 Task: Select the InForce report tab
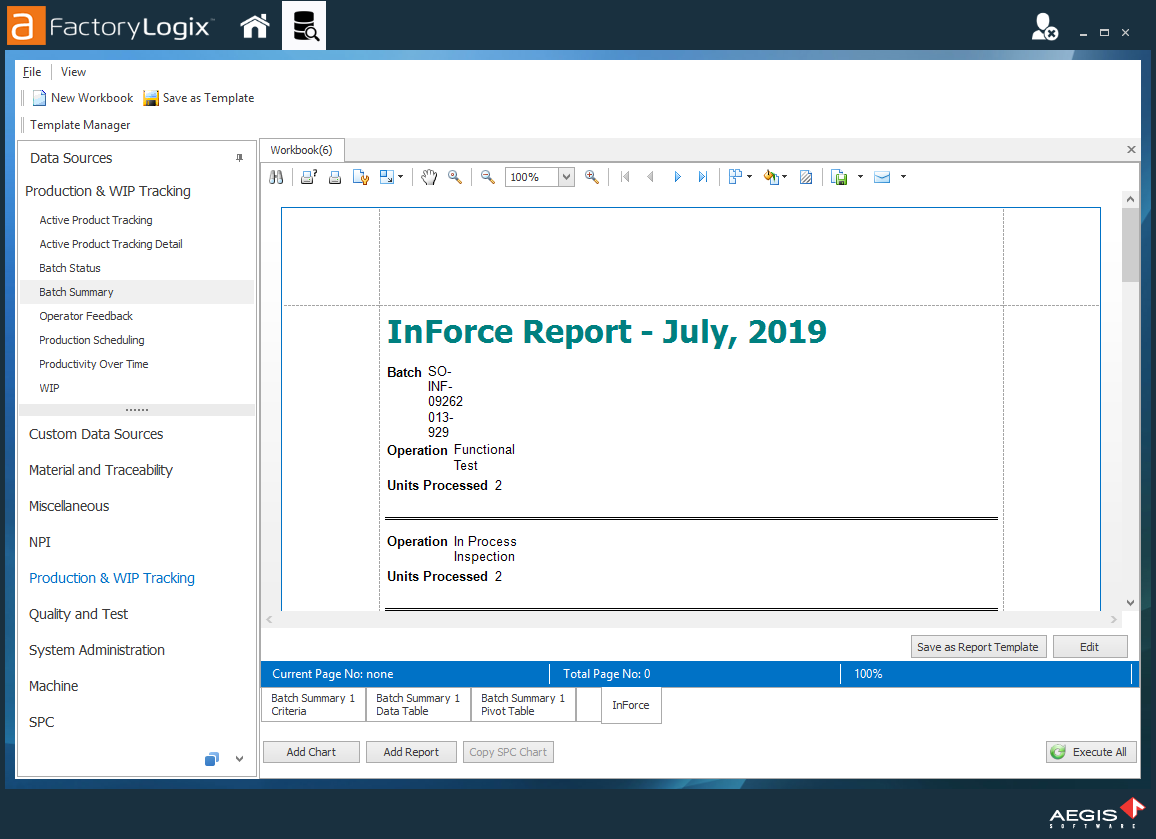(631, 705)
